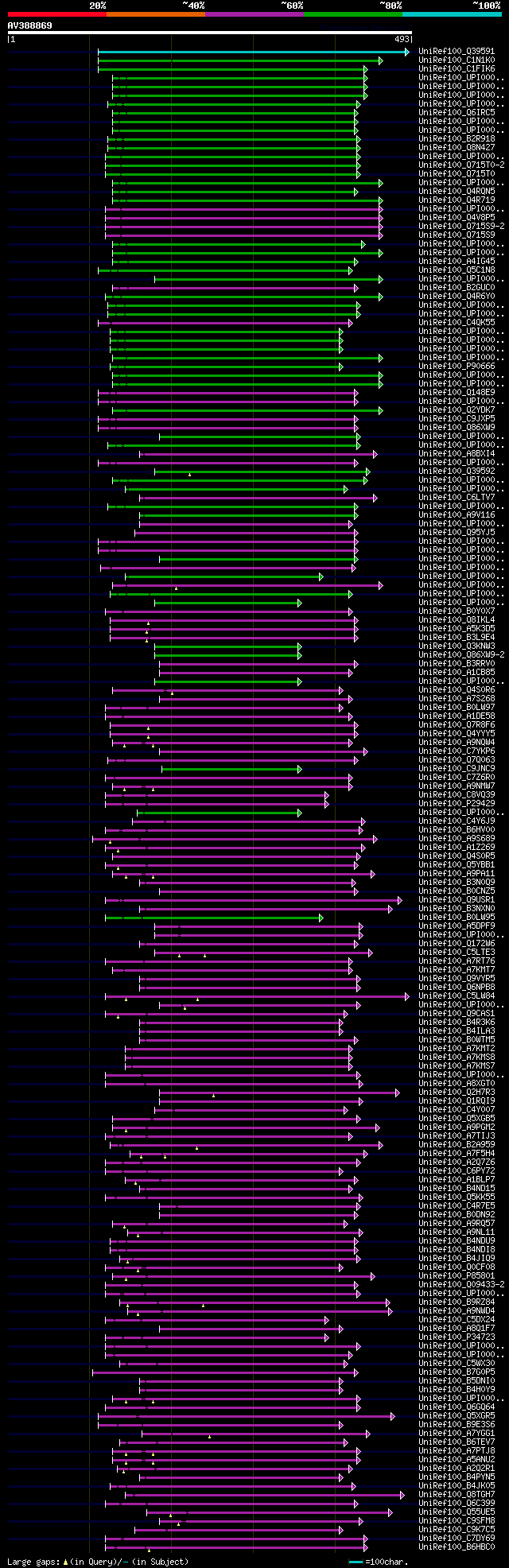
Task: Select the UniRef100_Q4RQN5 label
Action: click(x=457, y=192)
